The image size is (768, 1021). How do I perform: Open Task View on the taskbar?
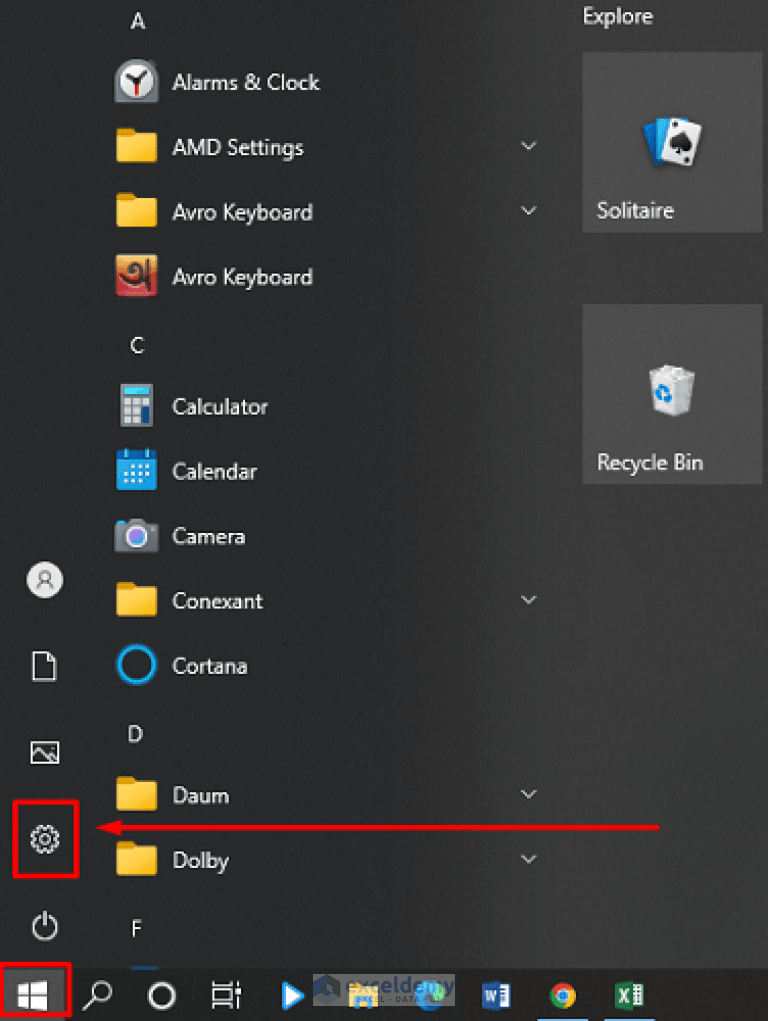click(x=226, y=995)
